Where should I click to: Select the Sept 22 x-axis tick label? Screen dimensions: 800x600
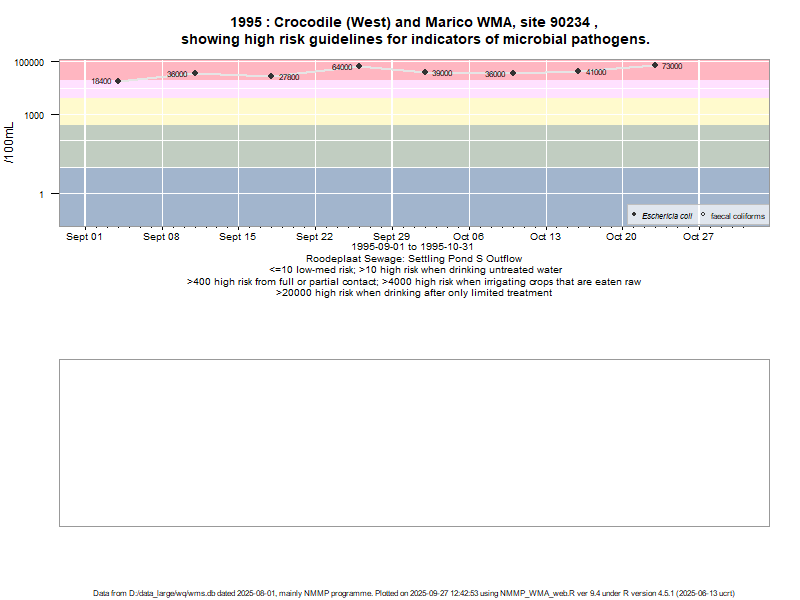click(x=314, y=237)
